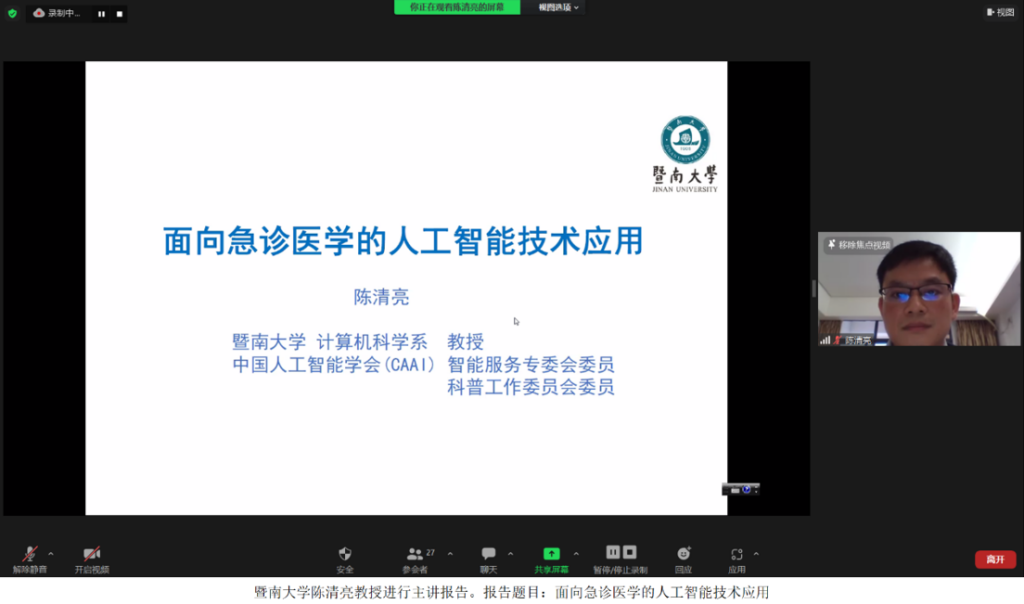Viewport: 1024px width, 604px height.
Task: Click 移除焦点视频 on the speaker video
Action: point(858,245)
